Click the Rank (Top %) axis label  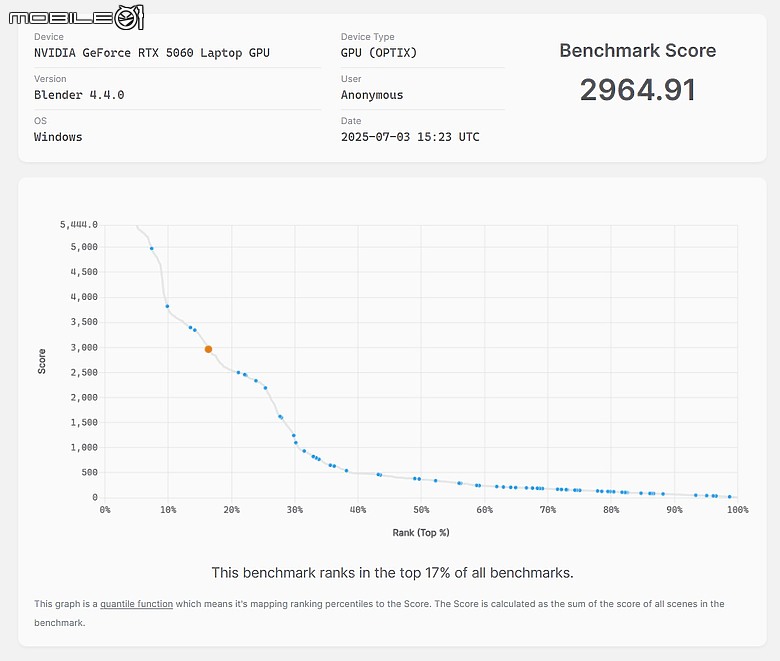[x=421, y=533]
